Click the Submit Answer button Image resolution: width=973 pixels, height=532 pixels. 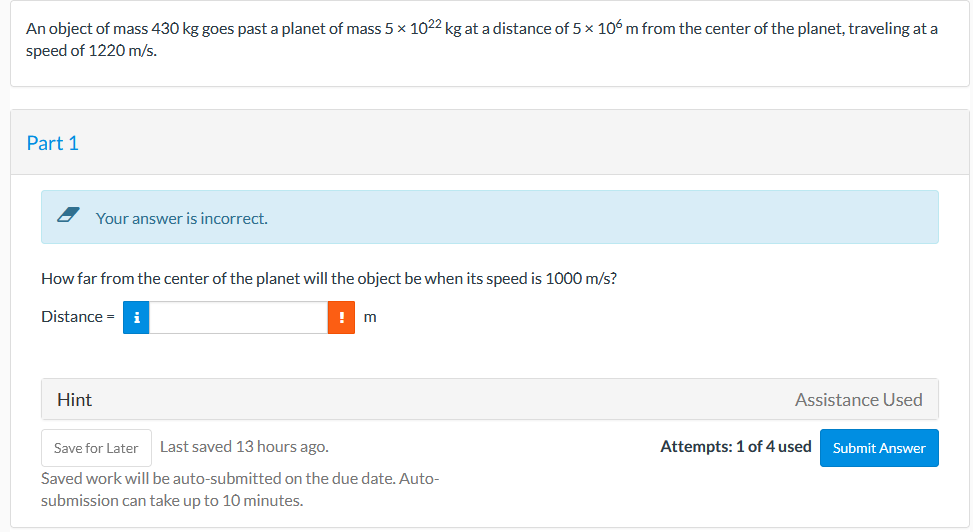pos(879,448)
